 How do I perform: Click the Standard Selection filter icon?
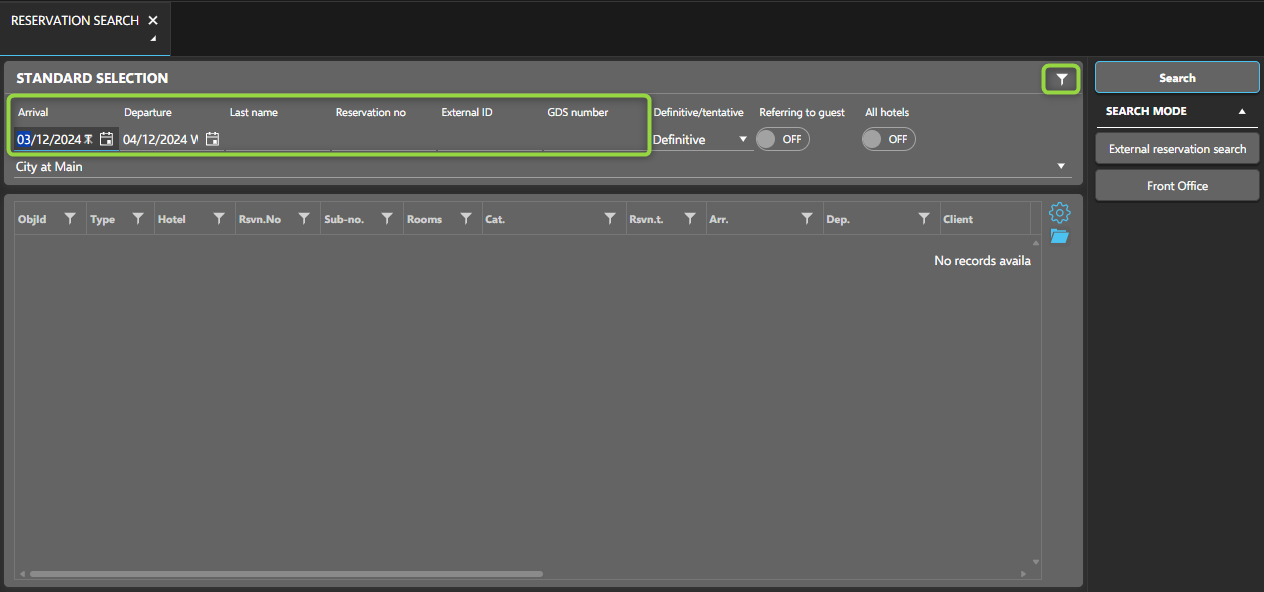click(1062, 79)
